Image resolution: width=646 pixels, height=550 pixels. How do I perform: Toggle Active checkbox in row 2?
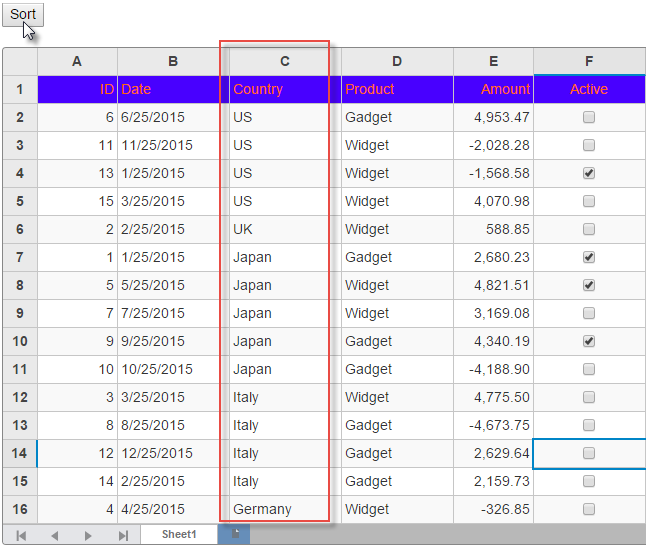click(589, 117)
